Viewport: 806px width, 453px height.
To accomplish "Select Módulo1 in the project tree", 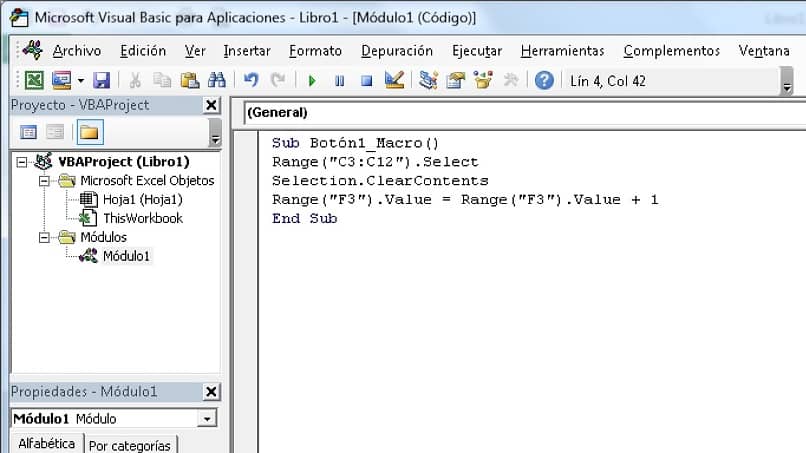I will point(126,256).
